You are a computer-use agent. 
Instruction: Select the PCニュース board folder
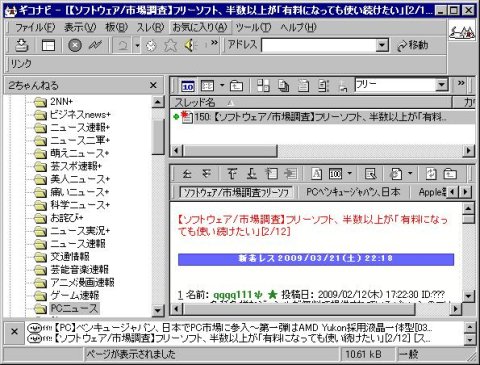point(74,308)
